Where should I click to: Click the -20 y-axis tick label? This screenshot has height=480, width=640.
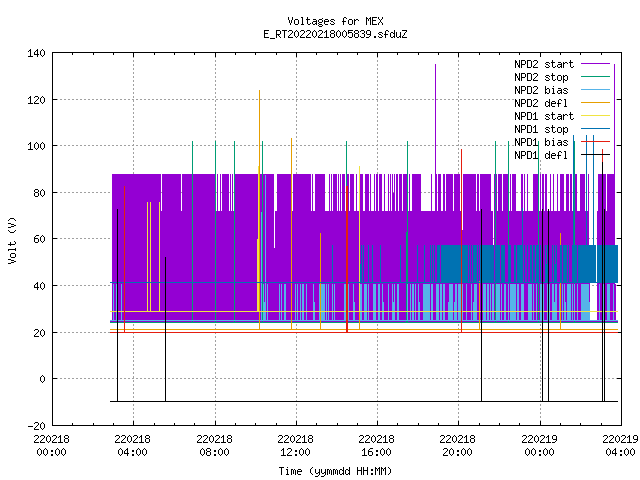36,426
